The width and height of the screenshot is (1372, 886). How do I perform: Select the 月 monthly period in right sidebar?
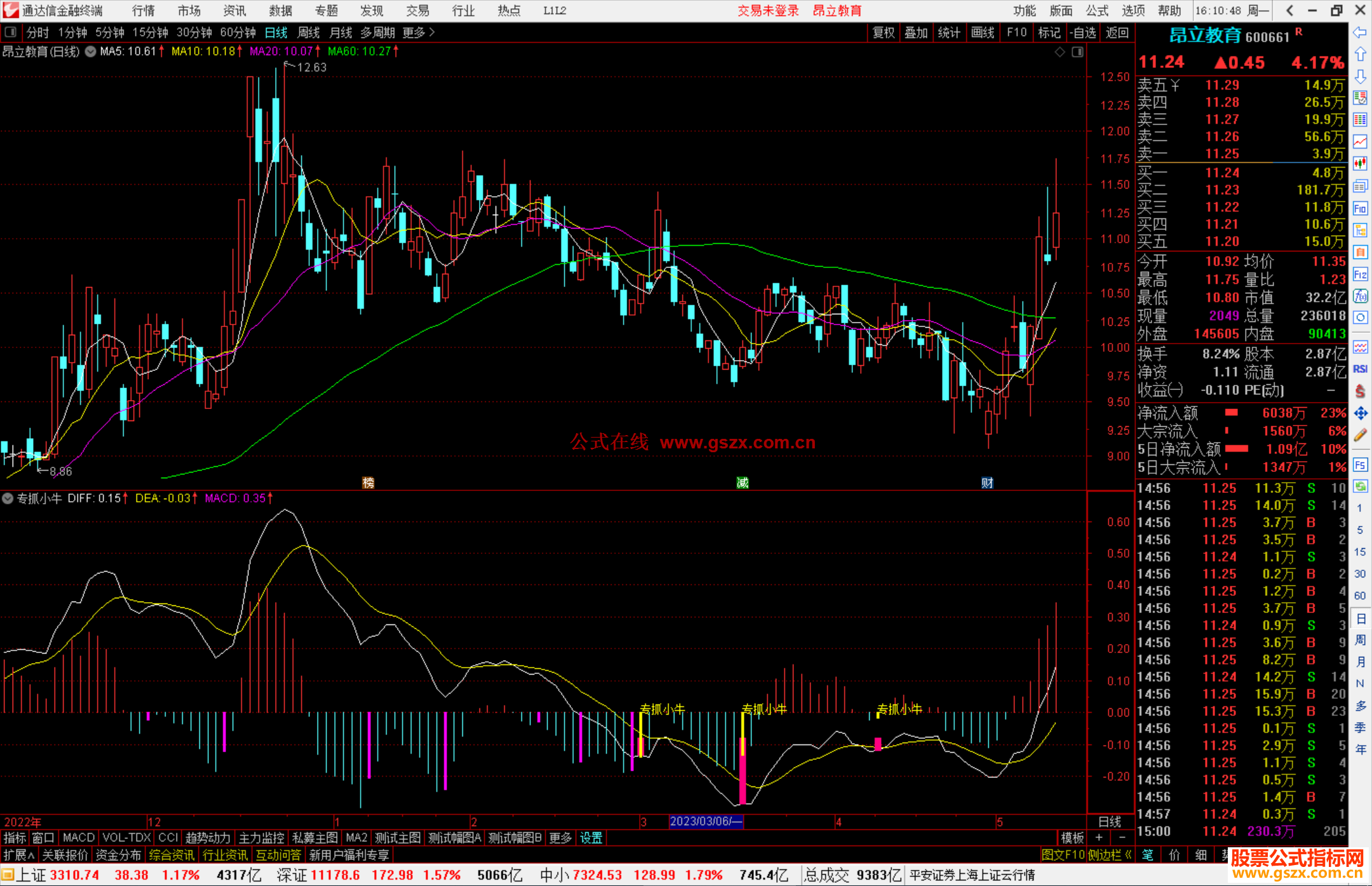1361,662
